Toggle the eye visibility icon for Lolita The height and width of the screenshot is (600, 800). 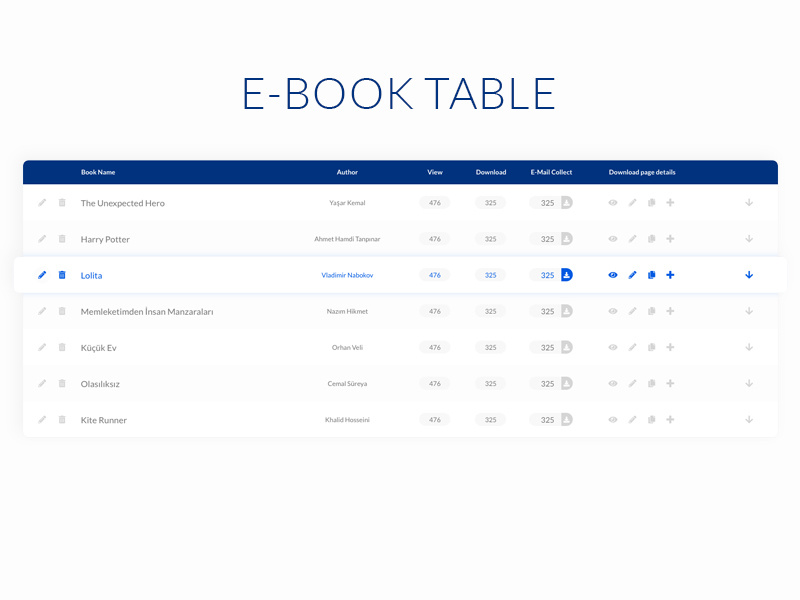[613, 275]
